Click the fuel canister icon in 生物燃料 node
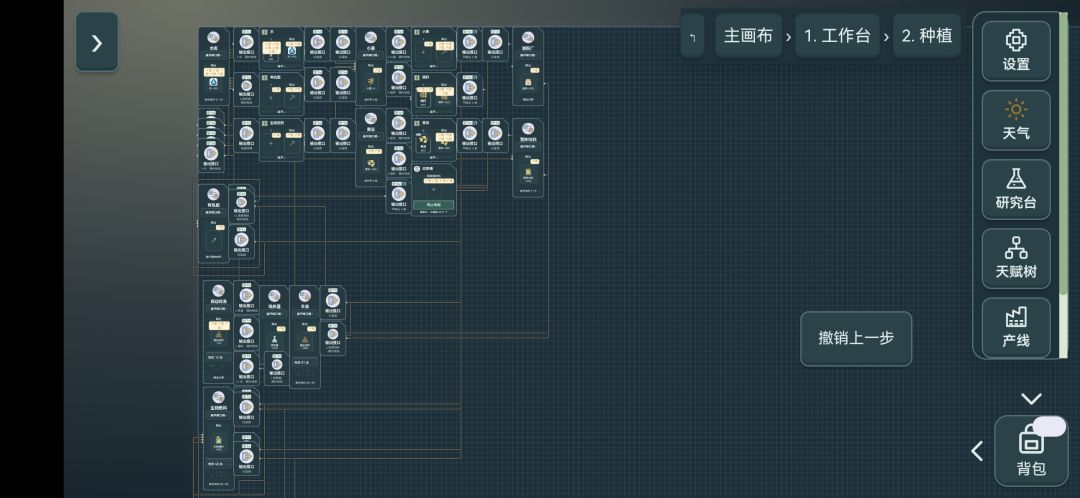1080x498 pixels. [218, 441]
